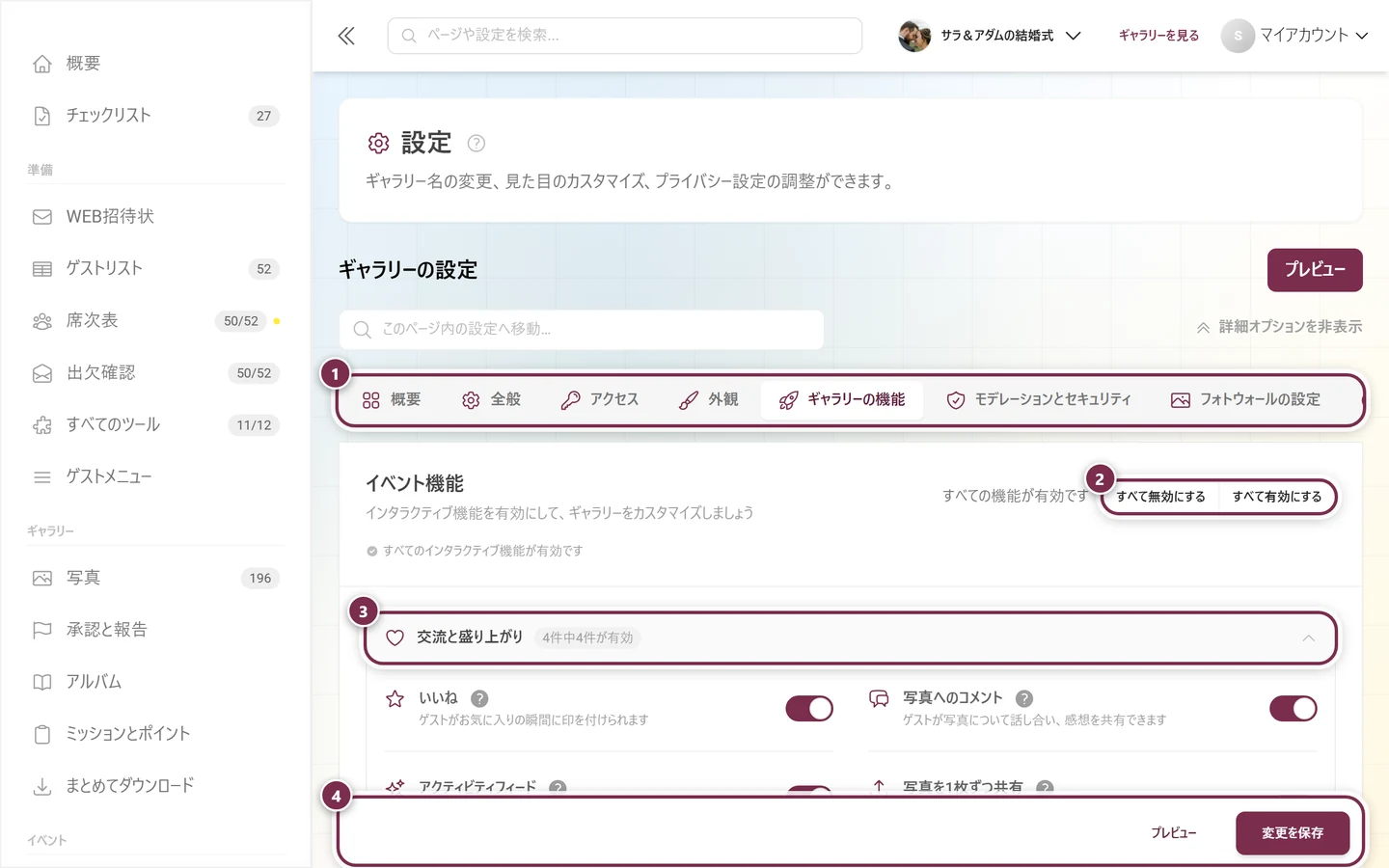
Task: Toggle the 写真へのコメント switch off
Action: coord(1294,709)
